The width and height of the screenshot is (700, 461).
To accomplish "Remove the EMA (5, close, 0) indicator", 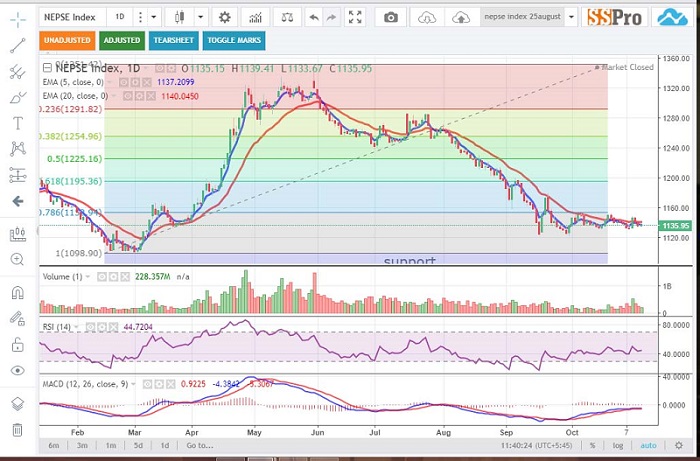I will point(147,83).
